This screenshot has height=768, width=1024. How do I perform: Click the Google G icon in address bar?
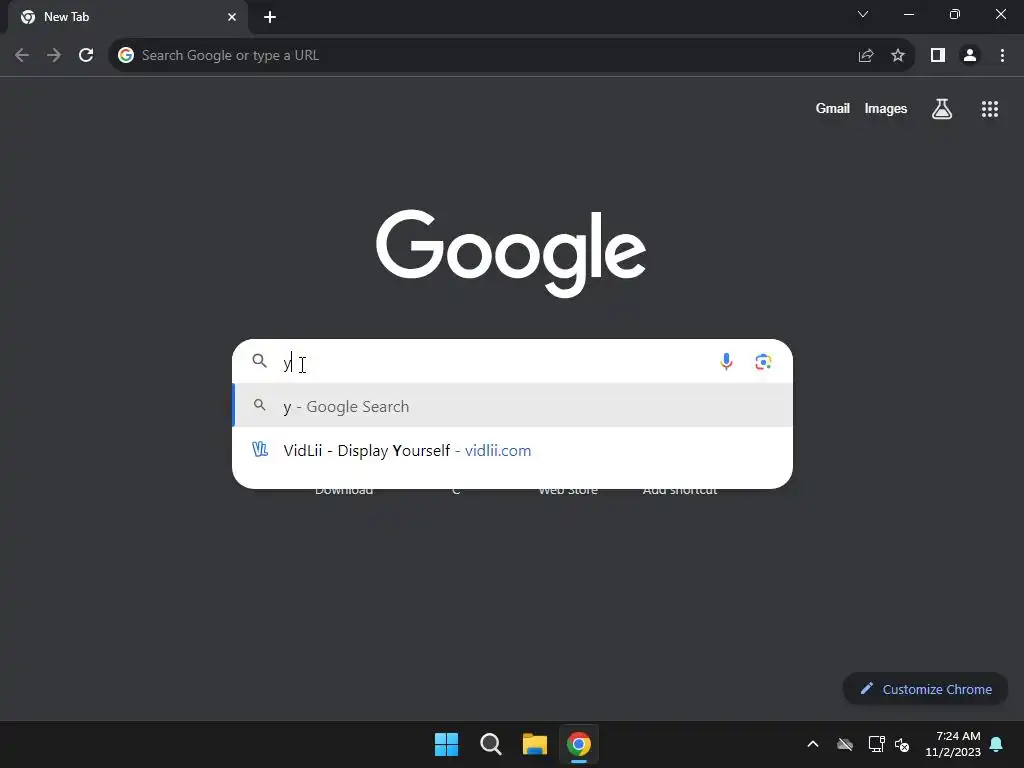(x=126, y=56)
